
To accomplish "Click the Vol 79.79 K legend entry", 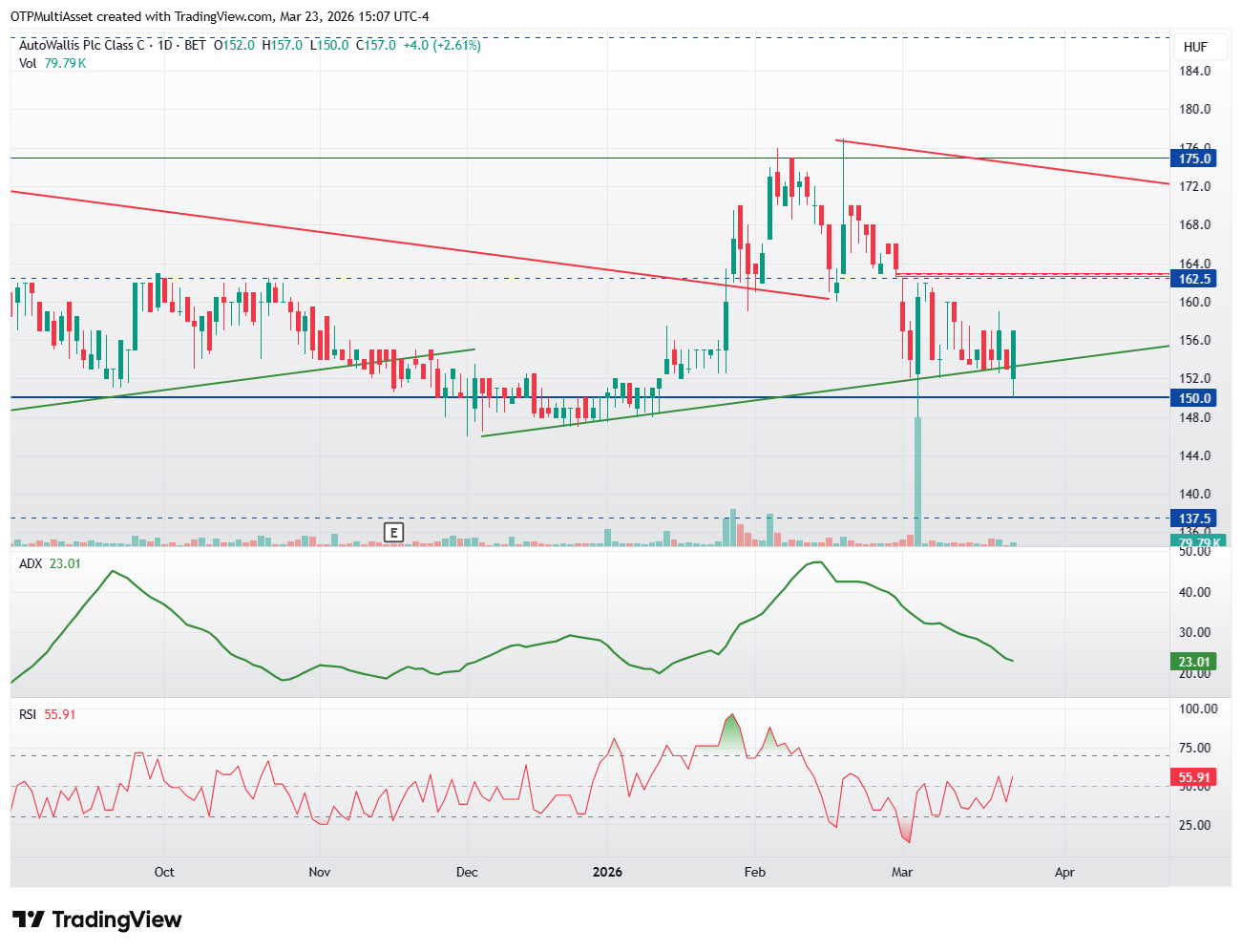I will 53,63.
